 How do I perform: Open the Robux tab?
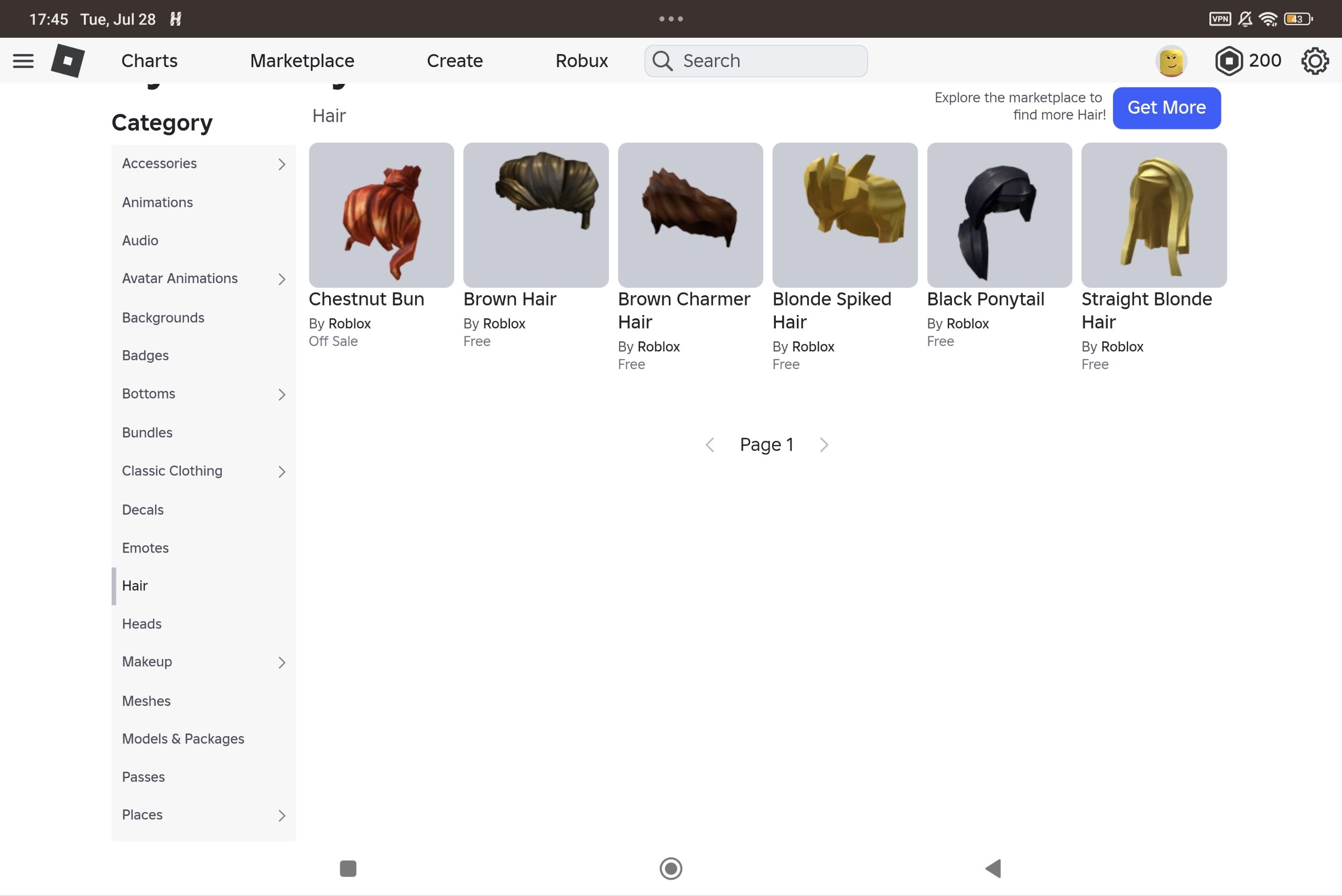(581, 61)
